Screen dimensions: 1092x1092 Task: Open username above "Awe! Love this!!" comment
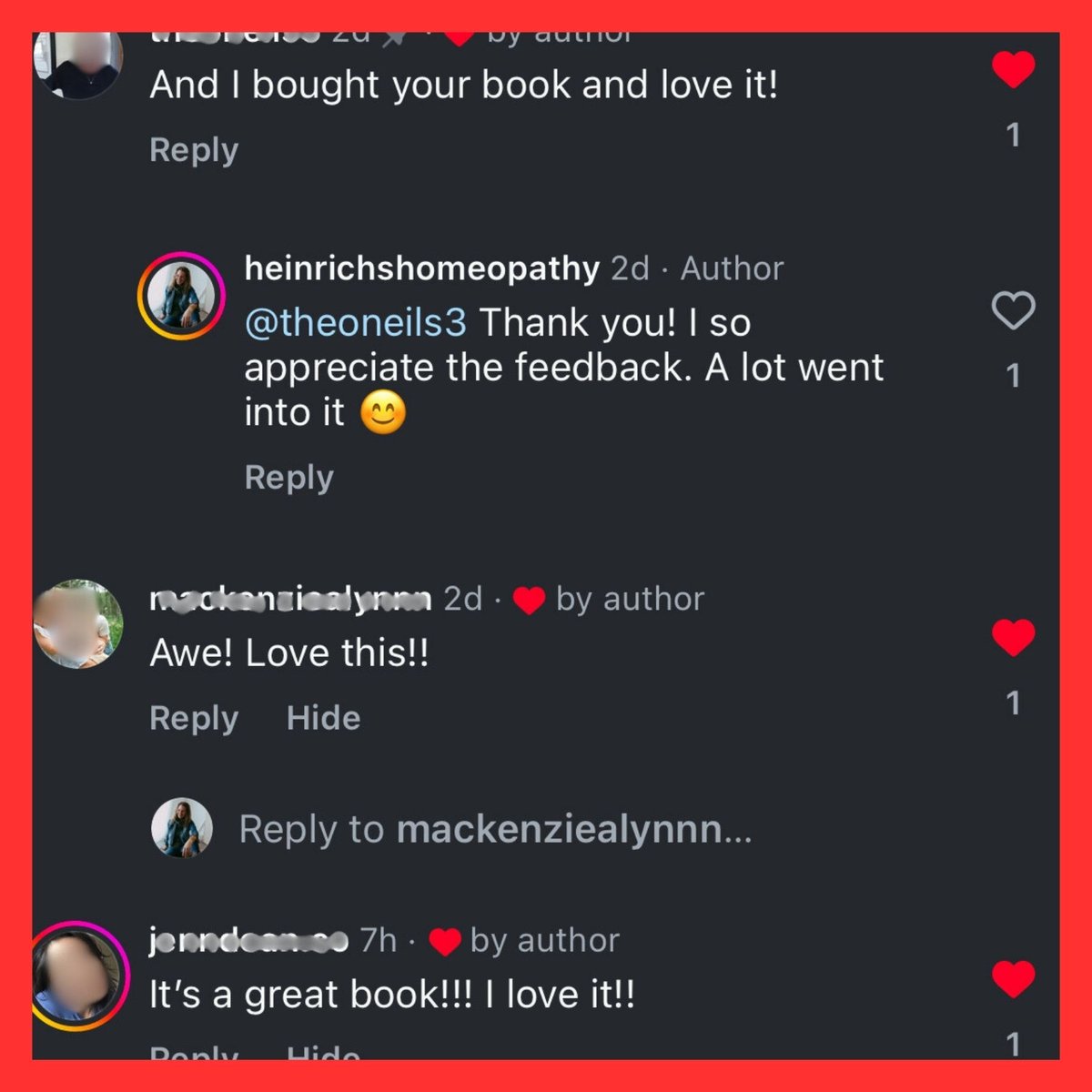click(290, 599)
